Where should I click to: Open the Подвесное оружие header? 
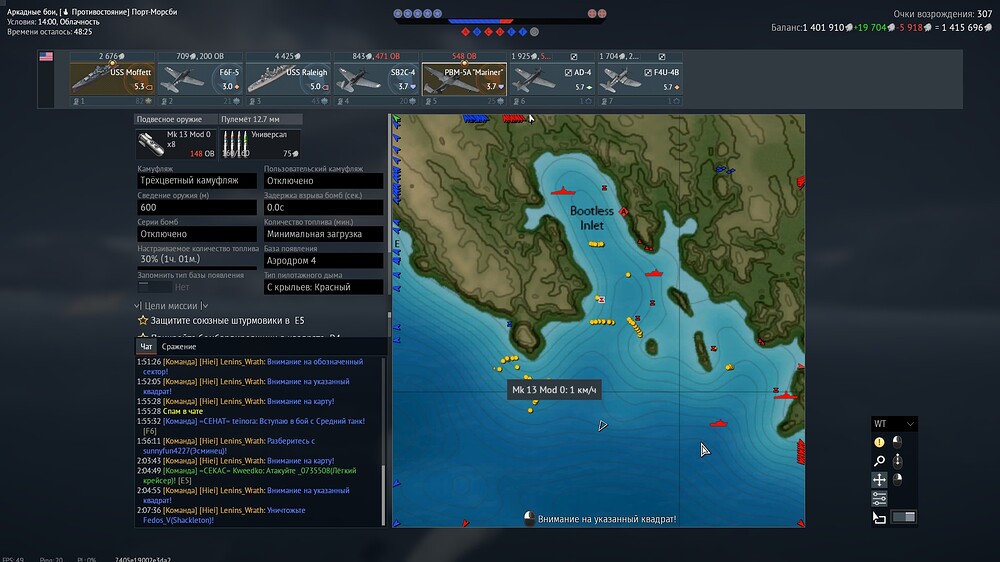tap(175, 119)
